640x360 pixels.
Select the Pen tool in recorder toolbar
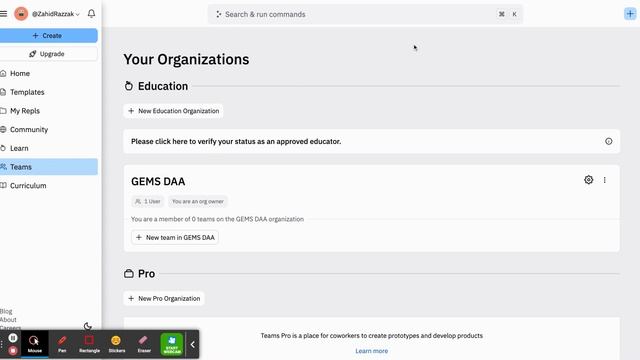(62, 344)
